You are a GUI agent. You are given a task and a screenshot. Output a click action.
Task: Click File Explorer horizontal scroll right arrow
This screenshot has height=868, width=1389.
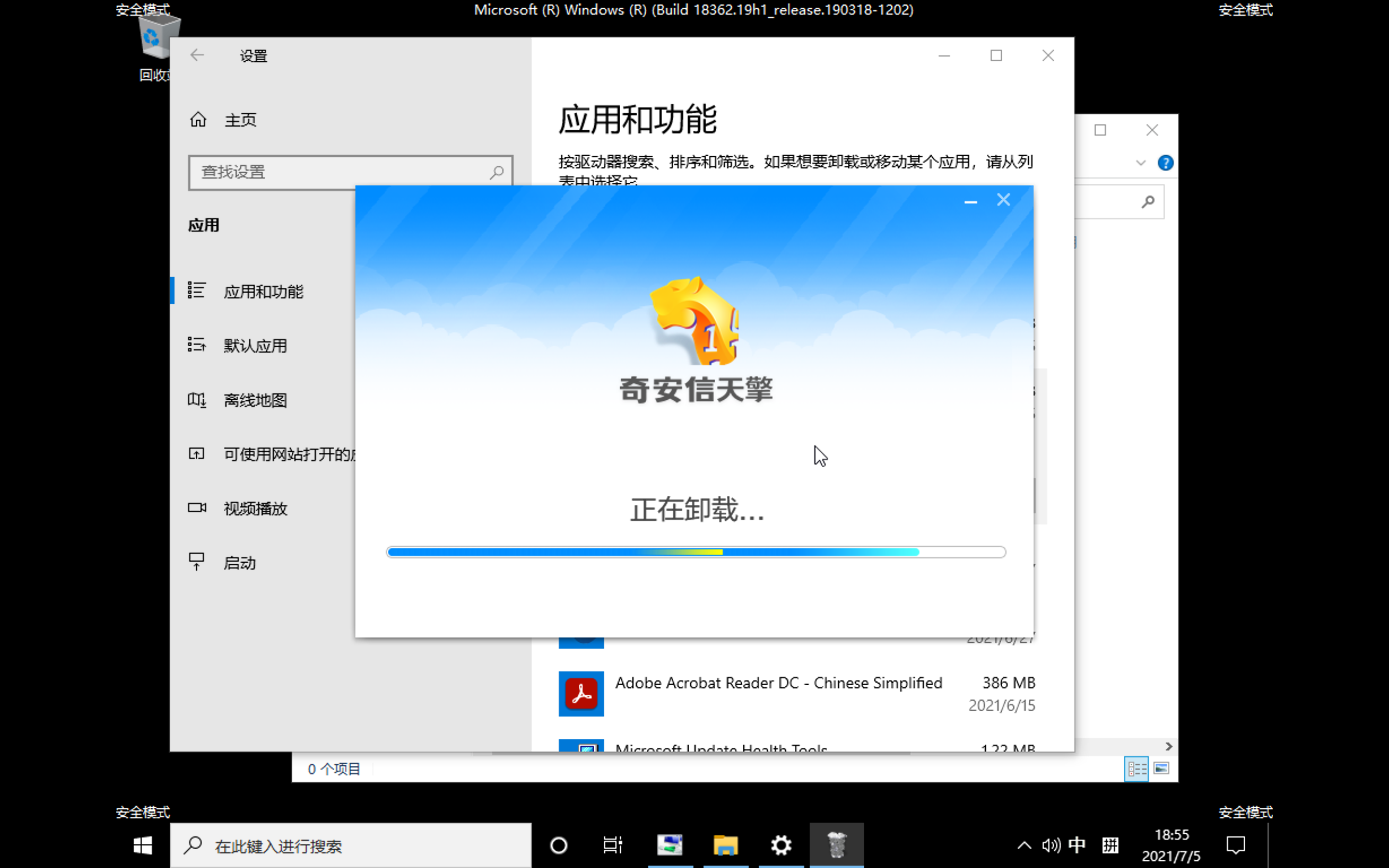click(1169, 746)
